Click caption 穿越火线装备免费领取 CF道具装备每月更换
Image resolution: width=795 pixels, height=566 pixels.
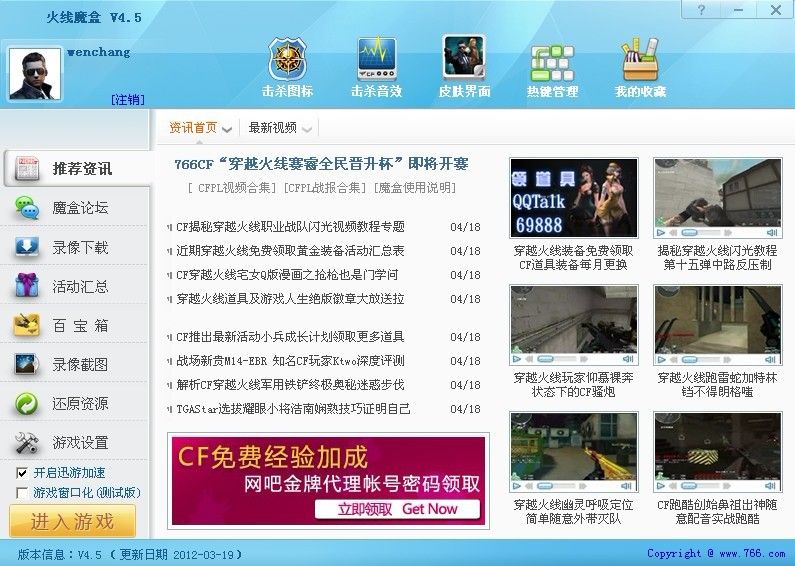click(573, 258)
